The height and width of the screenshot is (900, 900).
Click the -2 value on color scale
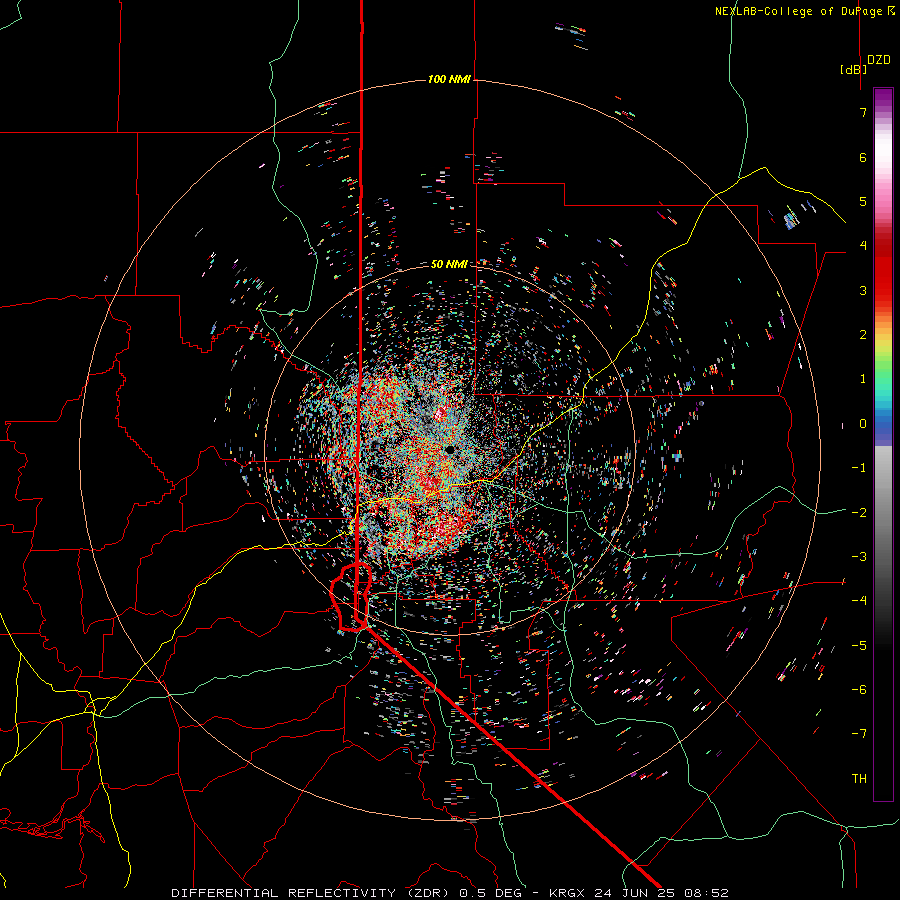(859, 513)
